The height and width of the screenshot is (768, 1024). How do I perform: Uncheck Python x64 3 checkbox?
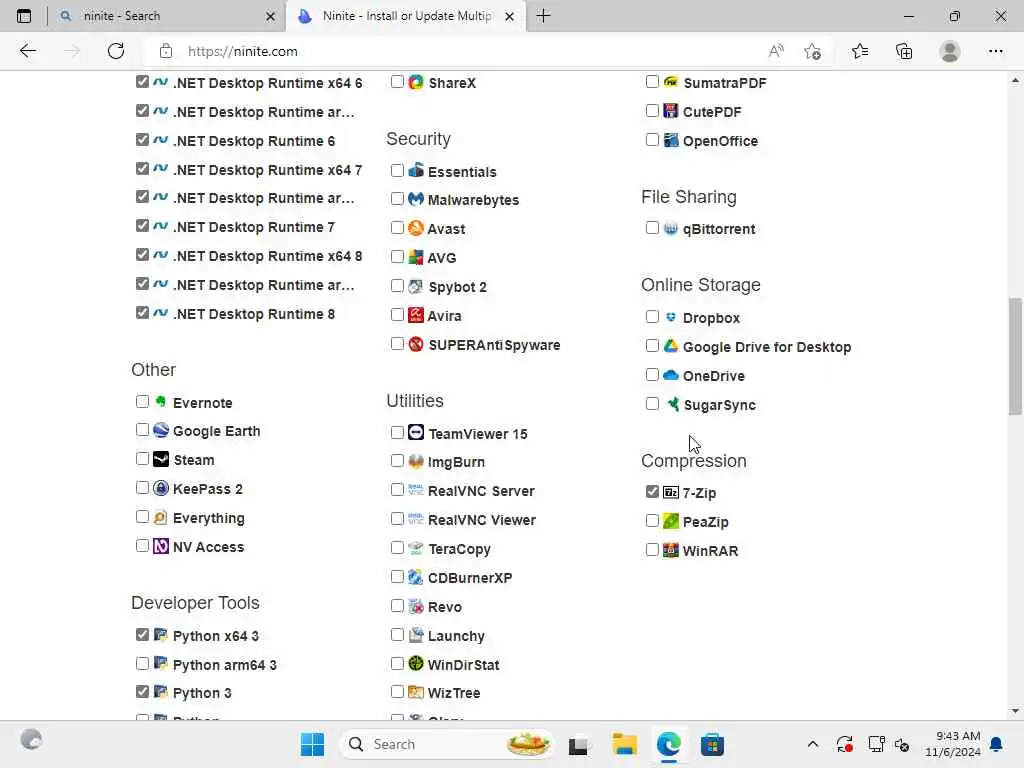[x=142, y=634]
